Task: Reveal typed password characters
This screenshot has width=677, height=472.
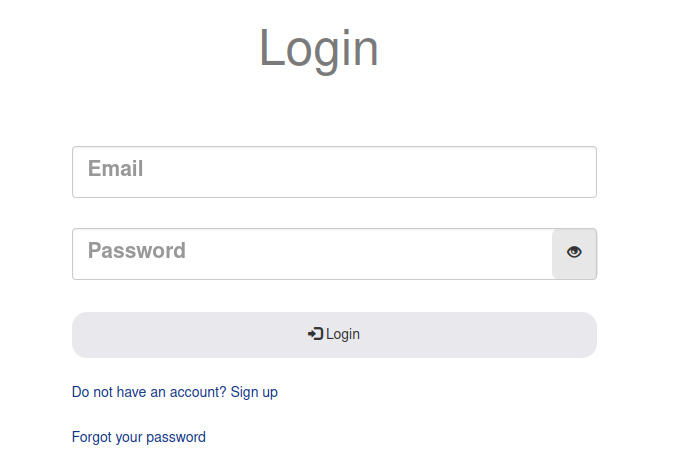Action: tap(574, 253)
